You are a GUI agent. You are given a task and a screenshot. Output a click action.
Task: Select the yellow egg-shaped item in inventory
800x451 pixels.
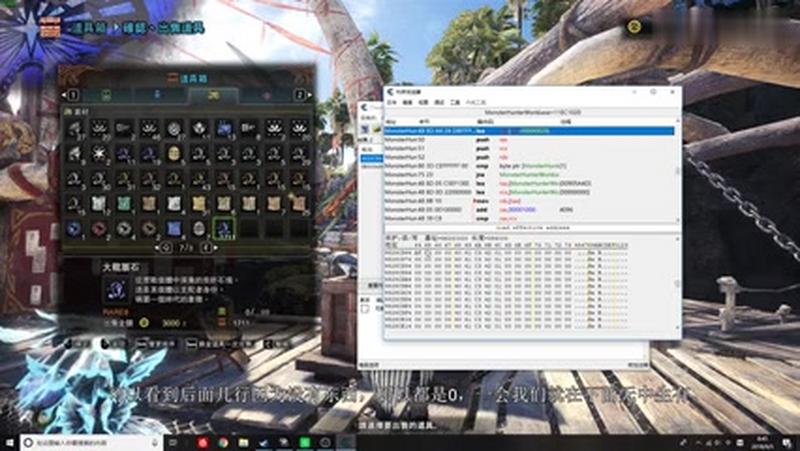click(174, 153)
